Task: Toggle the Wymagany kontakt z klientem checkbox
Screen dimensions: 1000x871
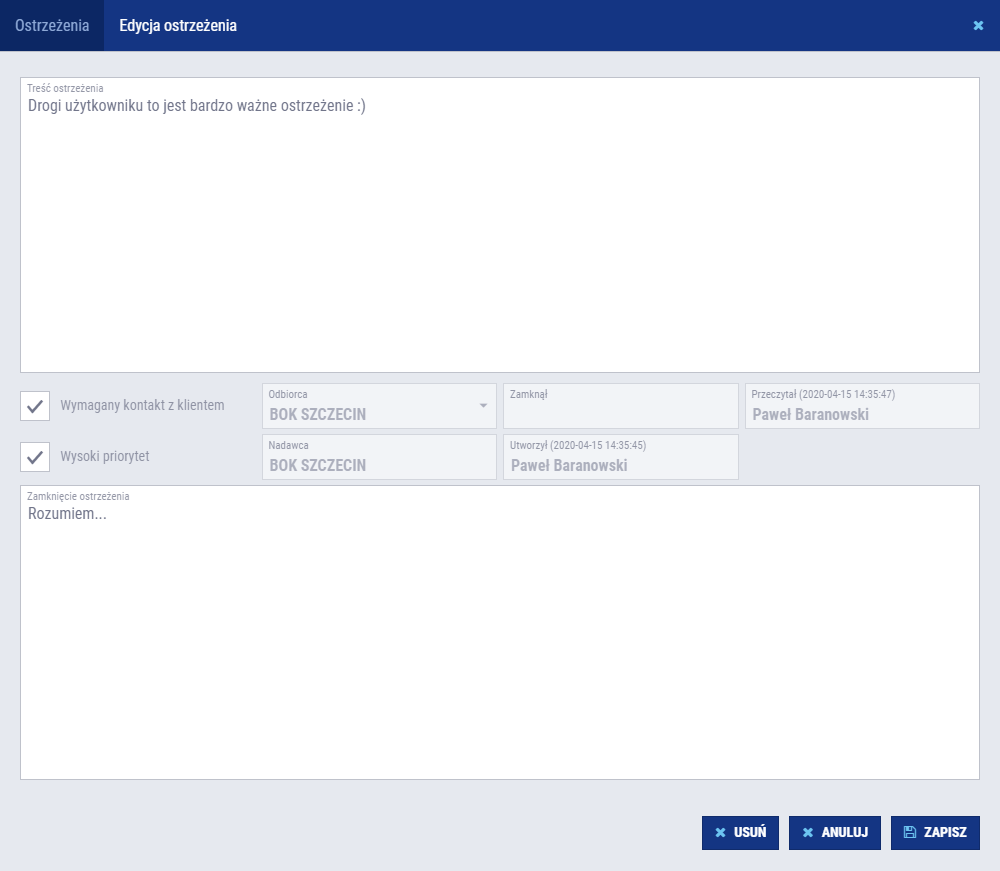Action: [35, 406]
